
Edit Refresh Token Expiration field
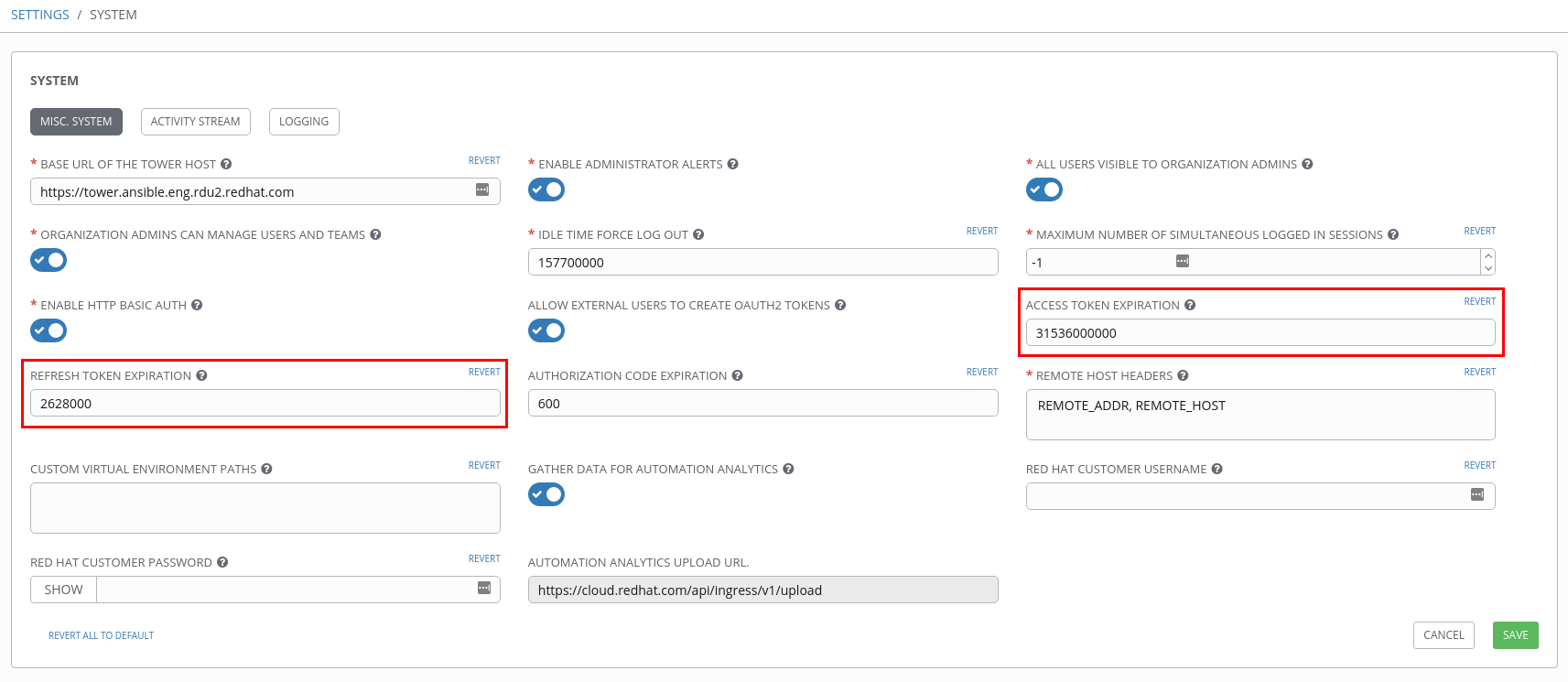pos(265,403)
